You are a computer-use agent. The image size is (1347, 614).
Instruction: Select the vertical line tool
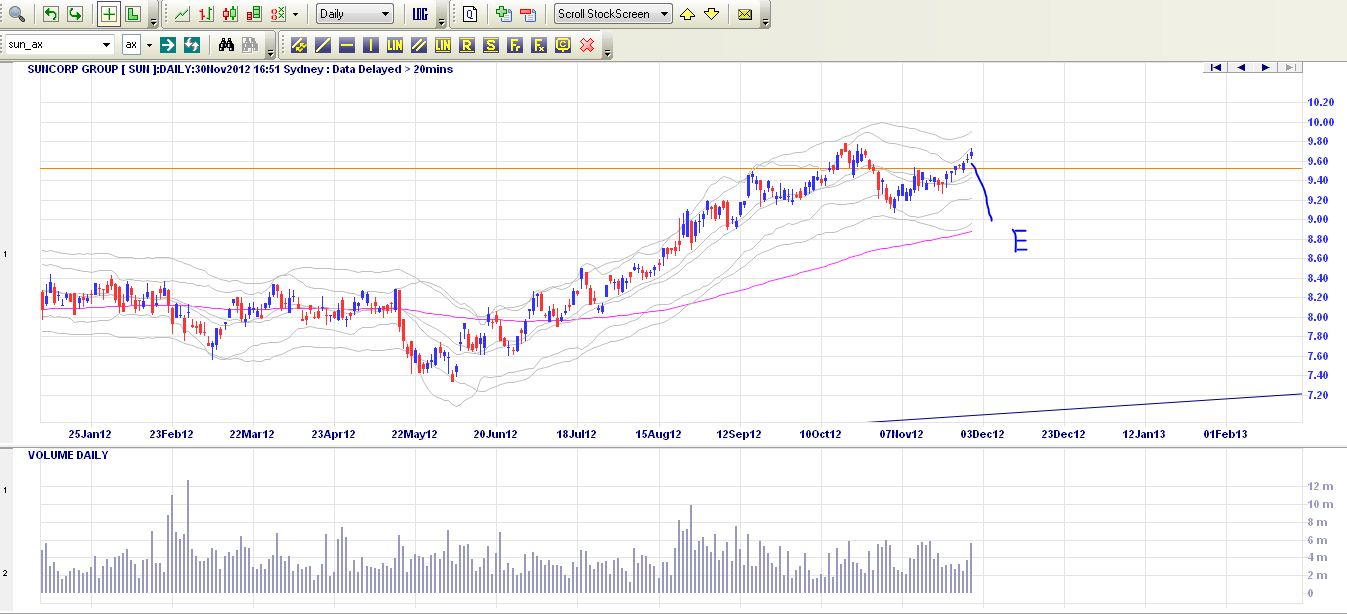pos(371,45)
